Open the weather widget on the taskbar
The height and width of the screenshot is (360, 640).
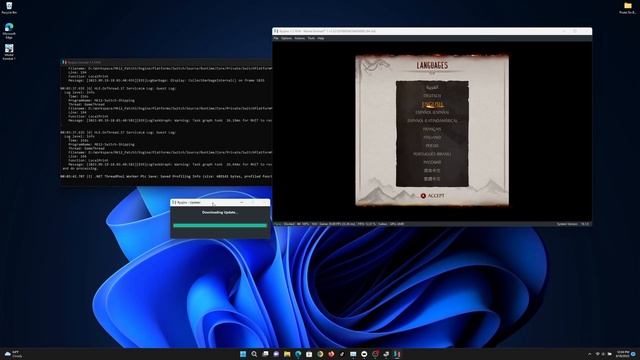13,354
